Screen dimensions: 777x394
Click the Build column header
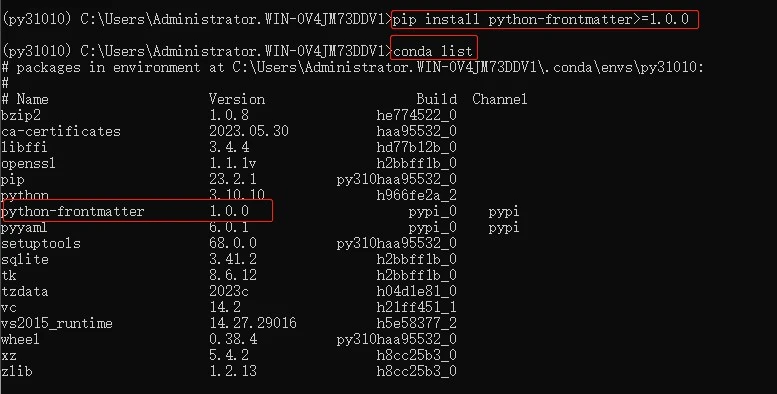437,99
